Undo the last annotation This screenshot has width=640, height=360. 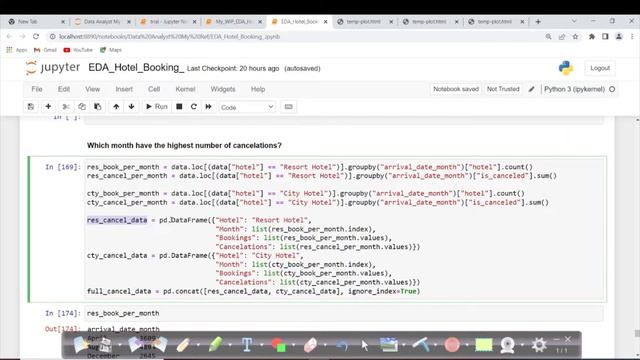(342, 345)
